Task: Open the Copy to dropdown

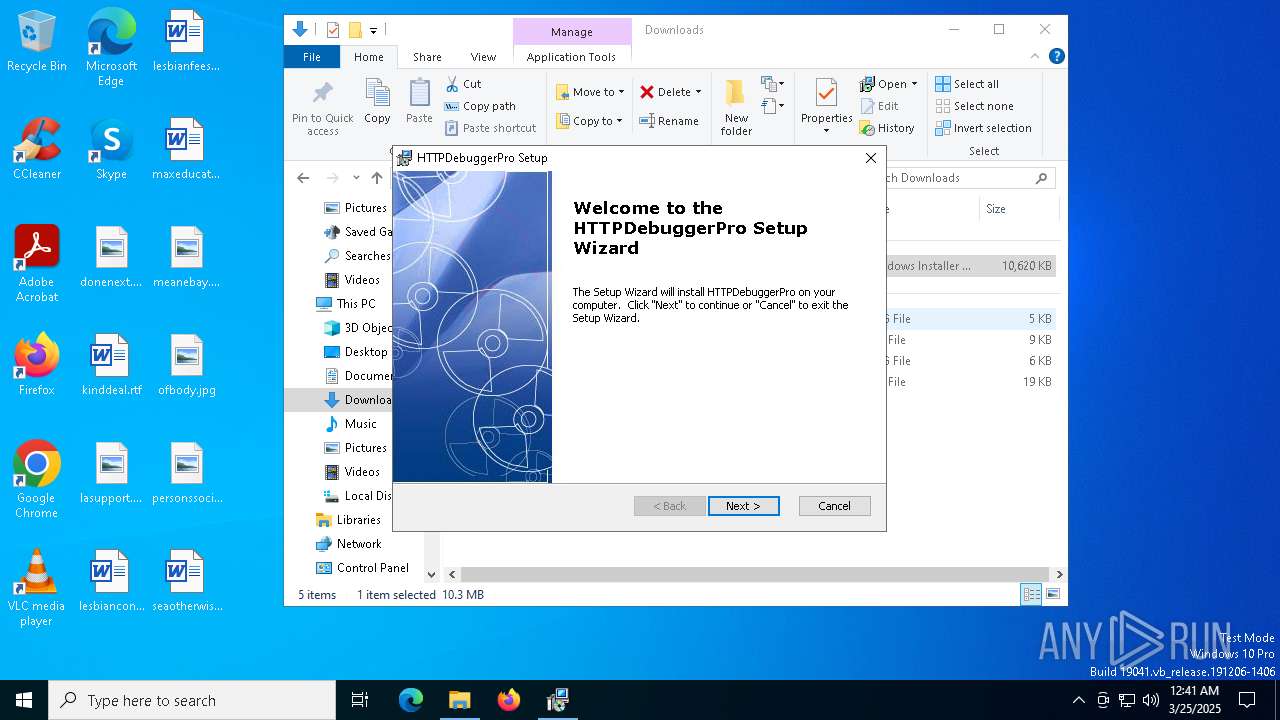Action: click(x=589, y=121)
